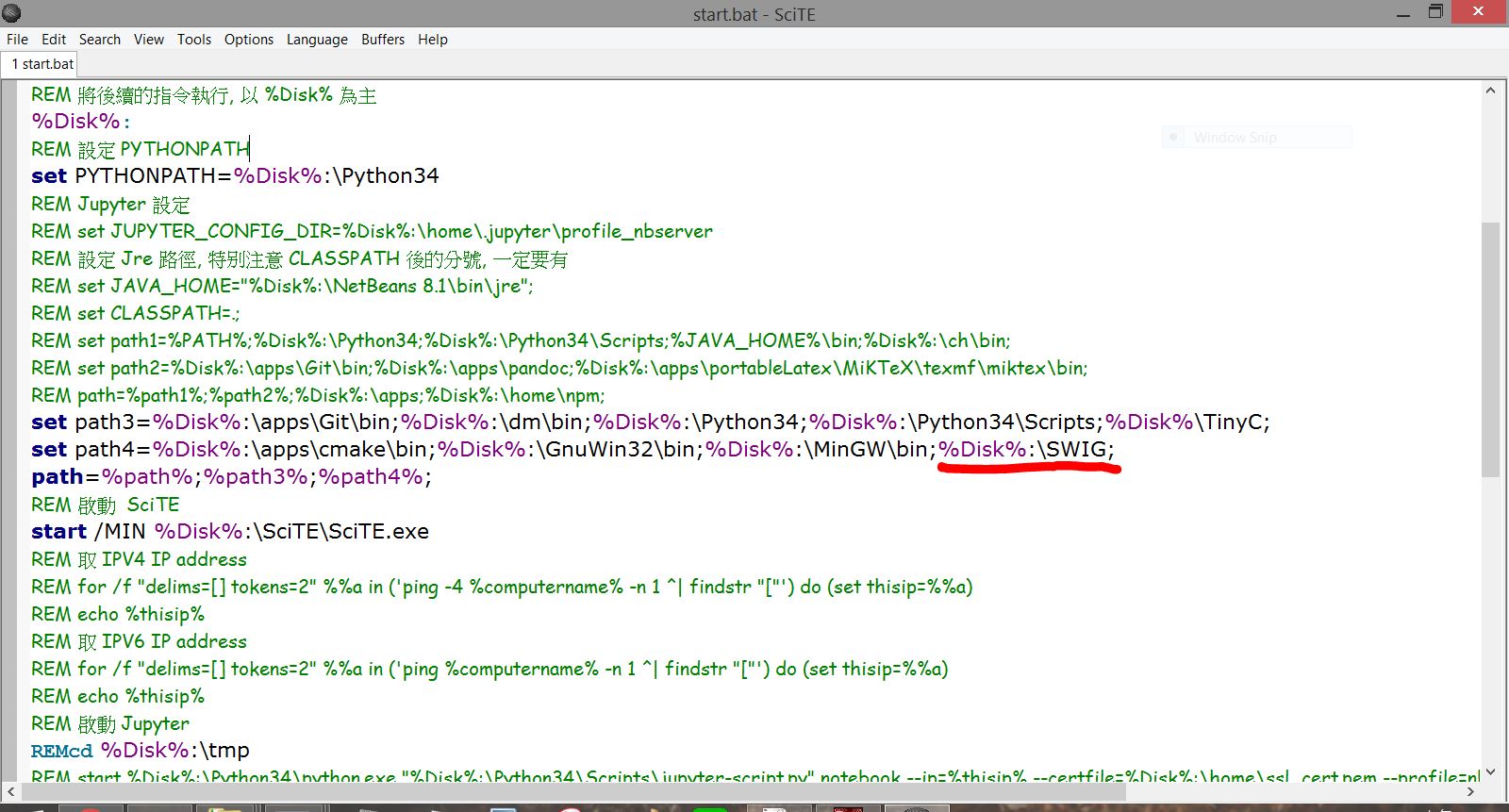Viewport: 1509px width, 812px height.
Task: Open the Buffers menu
Action: 383,40
